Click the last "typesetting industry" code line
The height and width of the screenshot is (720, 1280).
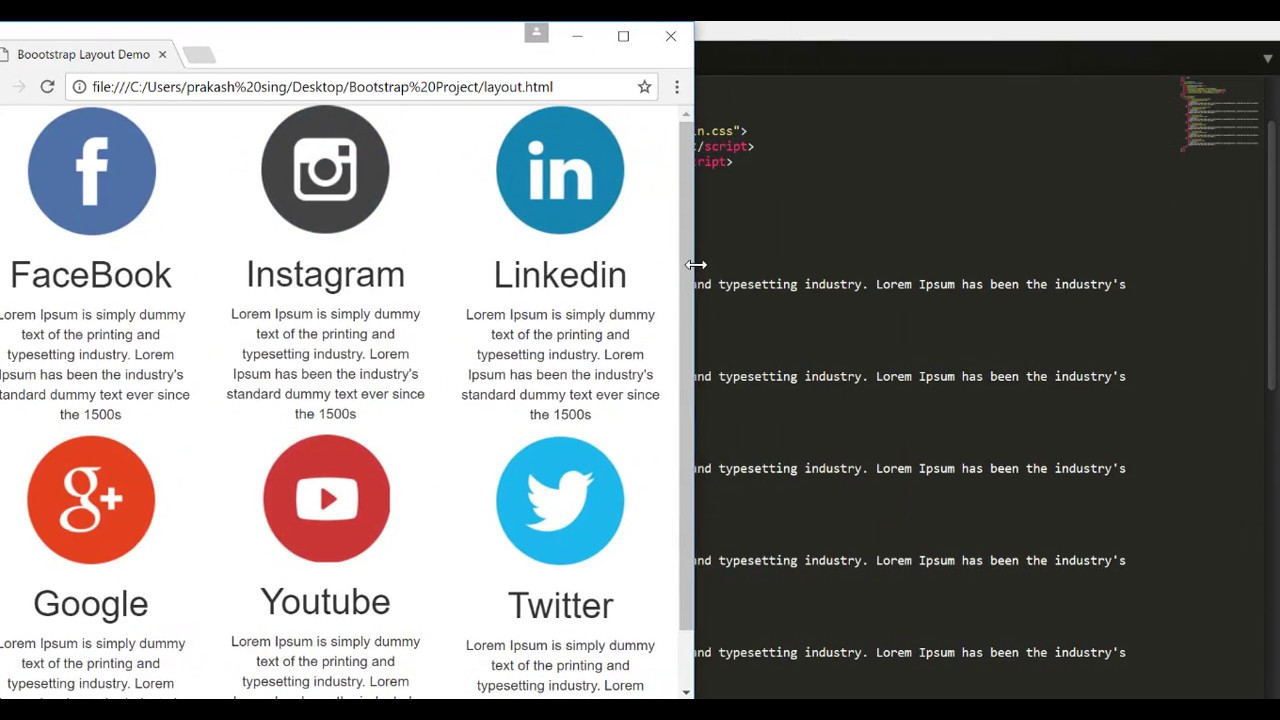(911, 652)
